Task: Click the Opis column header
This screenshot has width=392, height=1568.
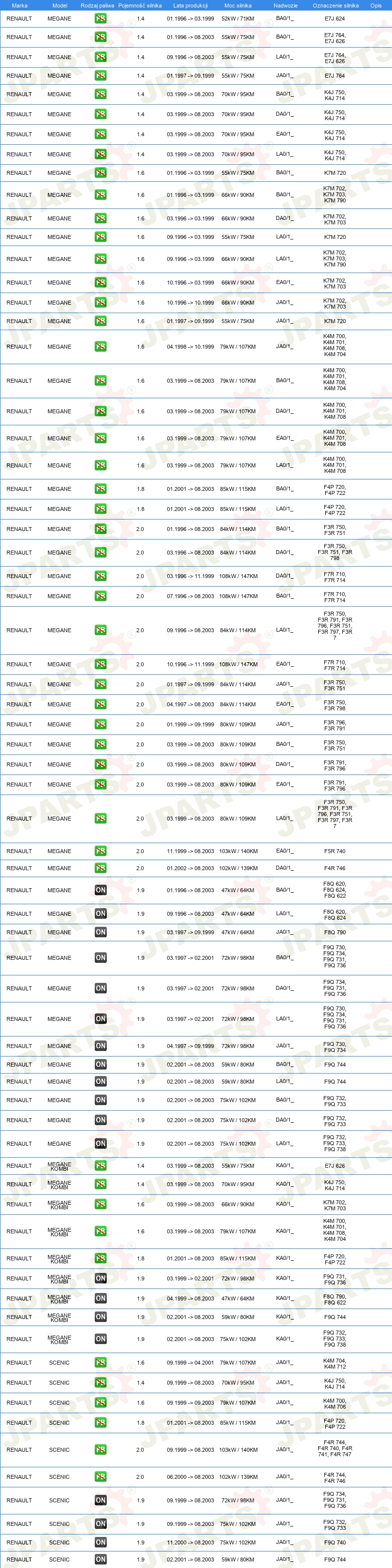Action: pos(376,6)
